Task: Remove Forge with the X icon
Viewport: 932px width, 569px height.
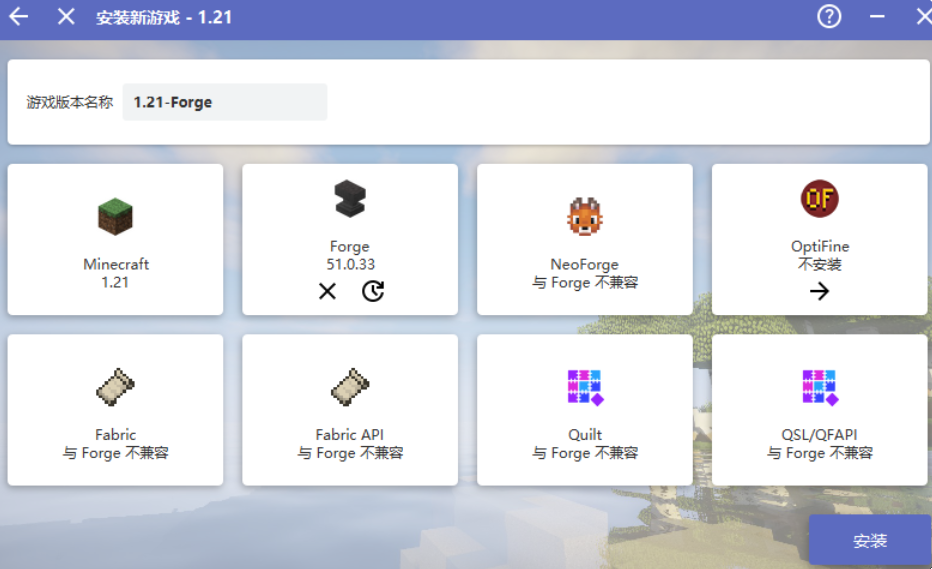Action: click(x=327, y=291)
